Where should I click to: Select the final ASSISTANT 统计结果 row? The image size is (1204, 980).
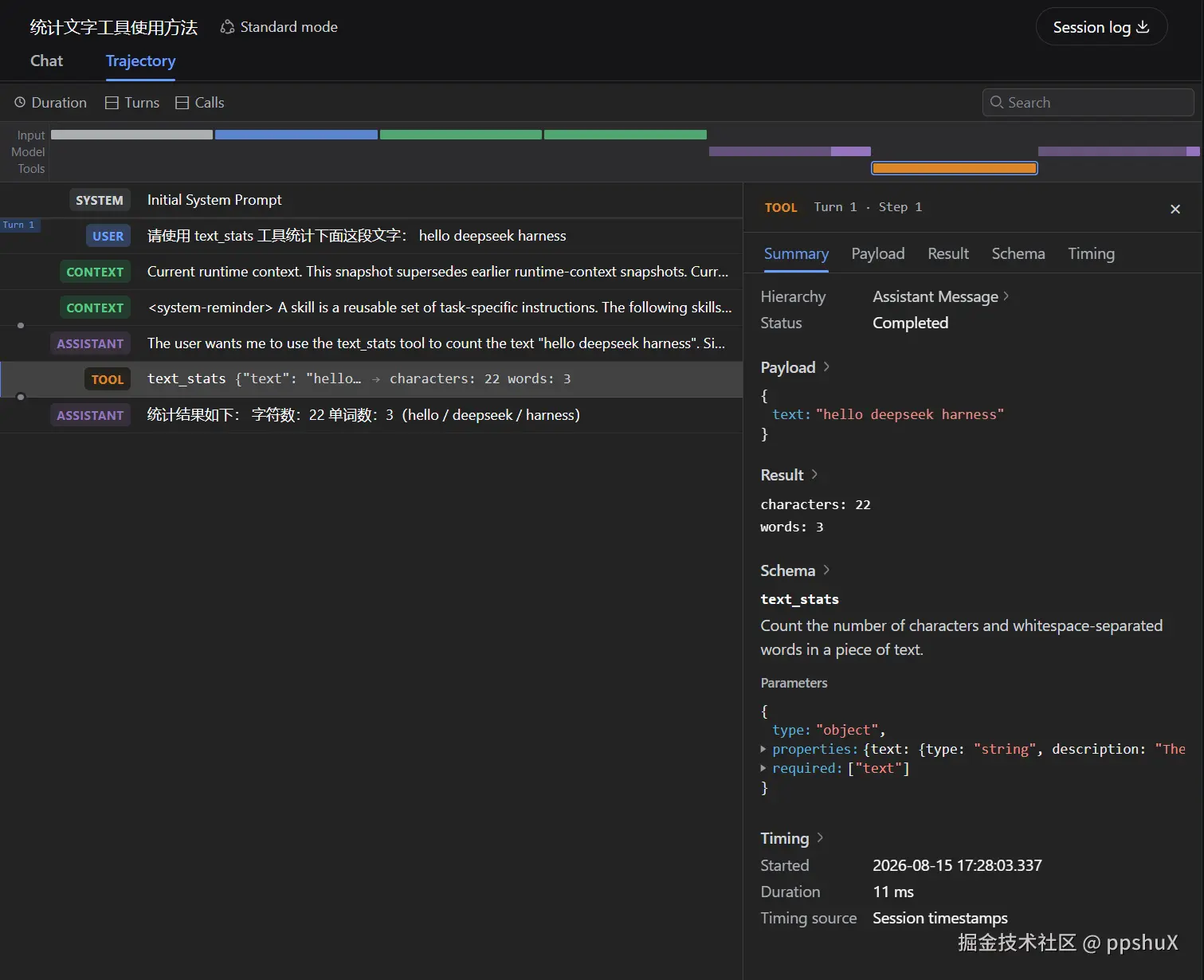pos(371,415)
